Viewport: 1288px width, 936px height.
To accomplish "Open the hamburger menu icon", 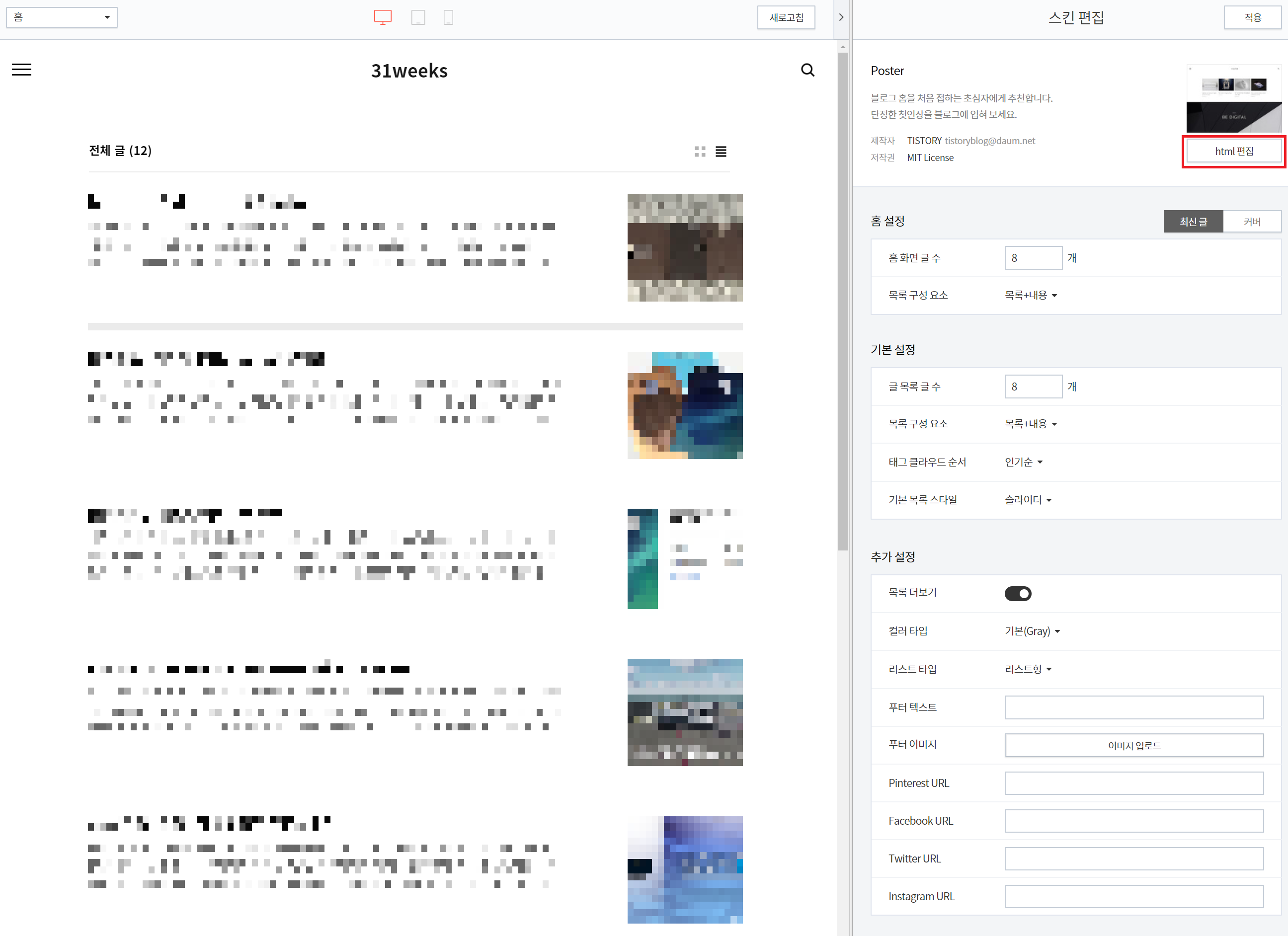I will pos(21,70).
